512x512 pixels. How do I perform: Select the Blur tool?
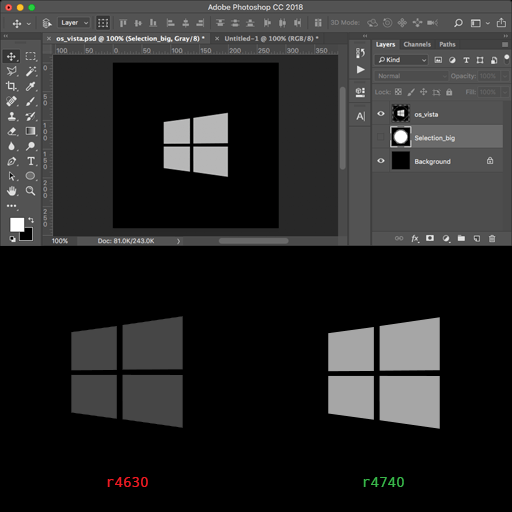coord(11,146)
